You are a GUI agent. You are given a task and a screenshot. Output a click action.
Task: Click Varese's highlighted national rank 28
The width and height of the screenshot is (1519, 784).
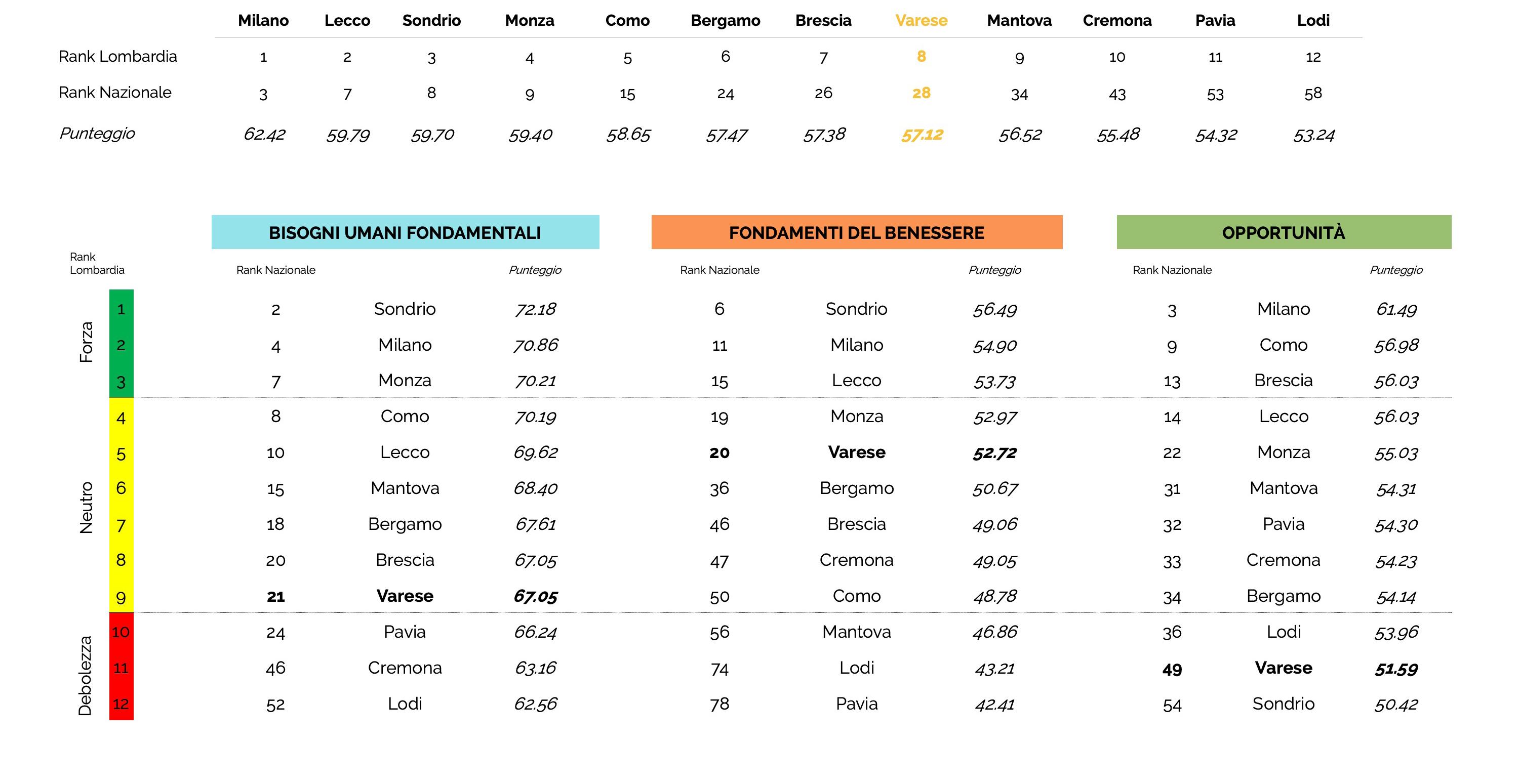[x=921, y=93]
